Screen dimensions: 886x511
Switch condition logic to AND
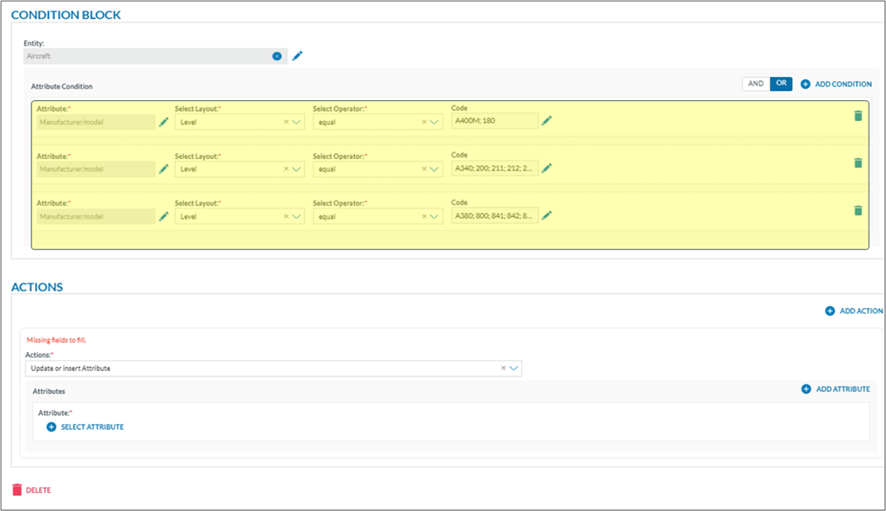pyautogui.click(x=755, y=84)
